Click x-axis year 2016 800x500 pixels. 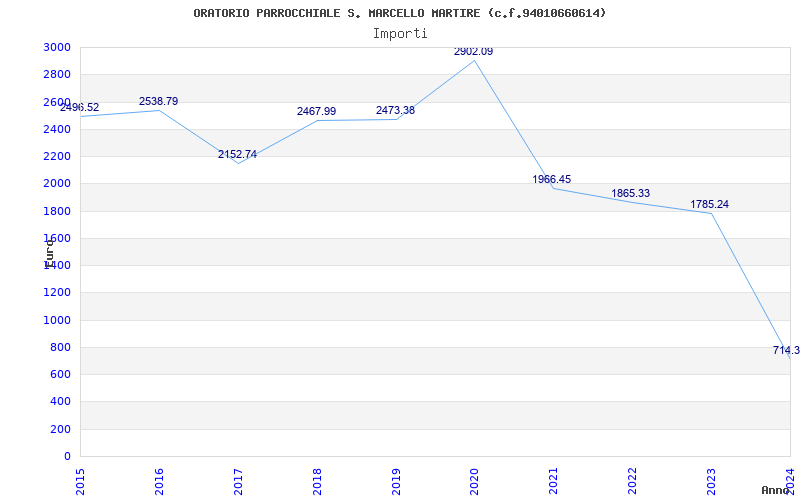[159, 481]
